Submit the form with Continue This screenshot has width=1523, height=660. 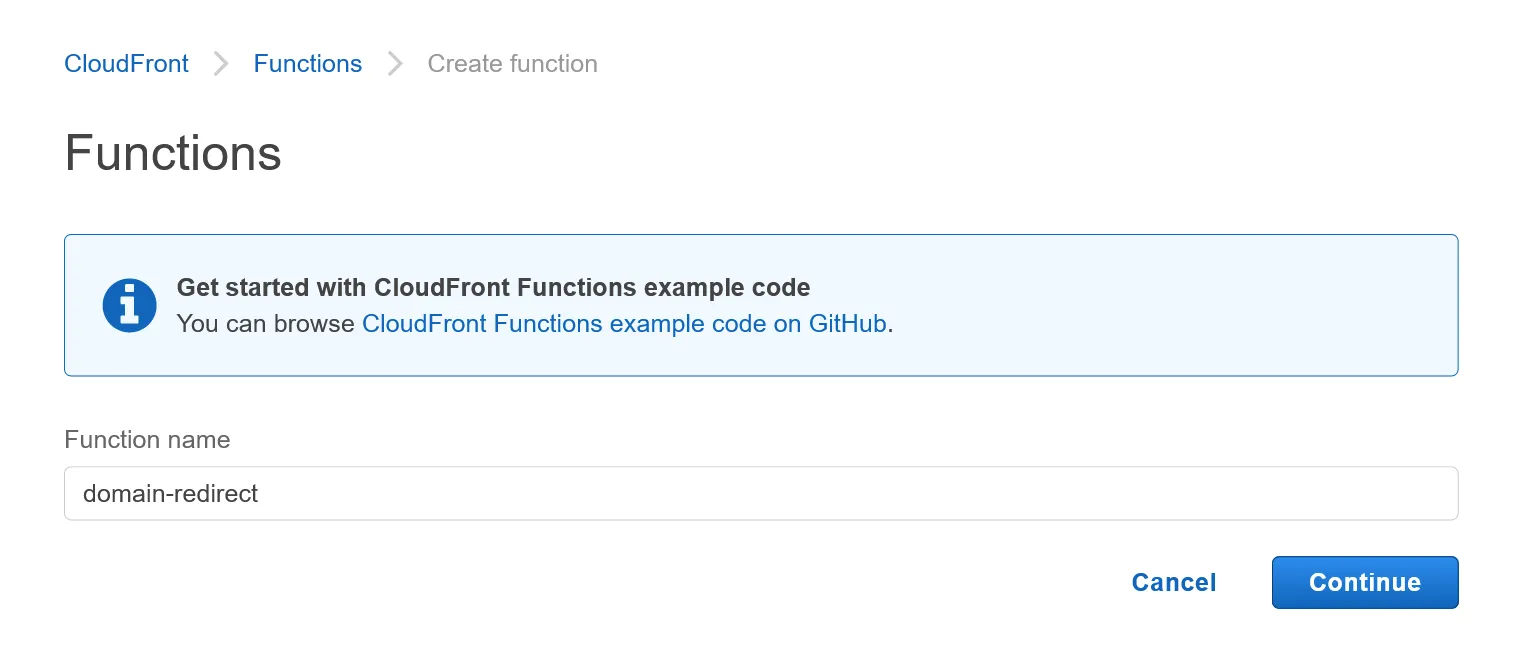[x=1364, y=582]
